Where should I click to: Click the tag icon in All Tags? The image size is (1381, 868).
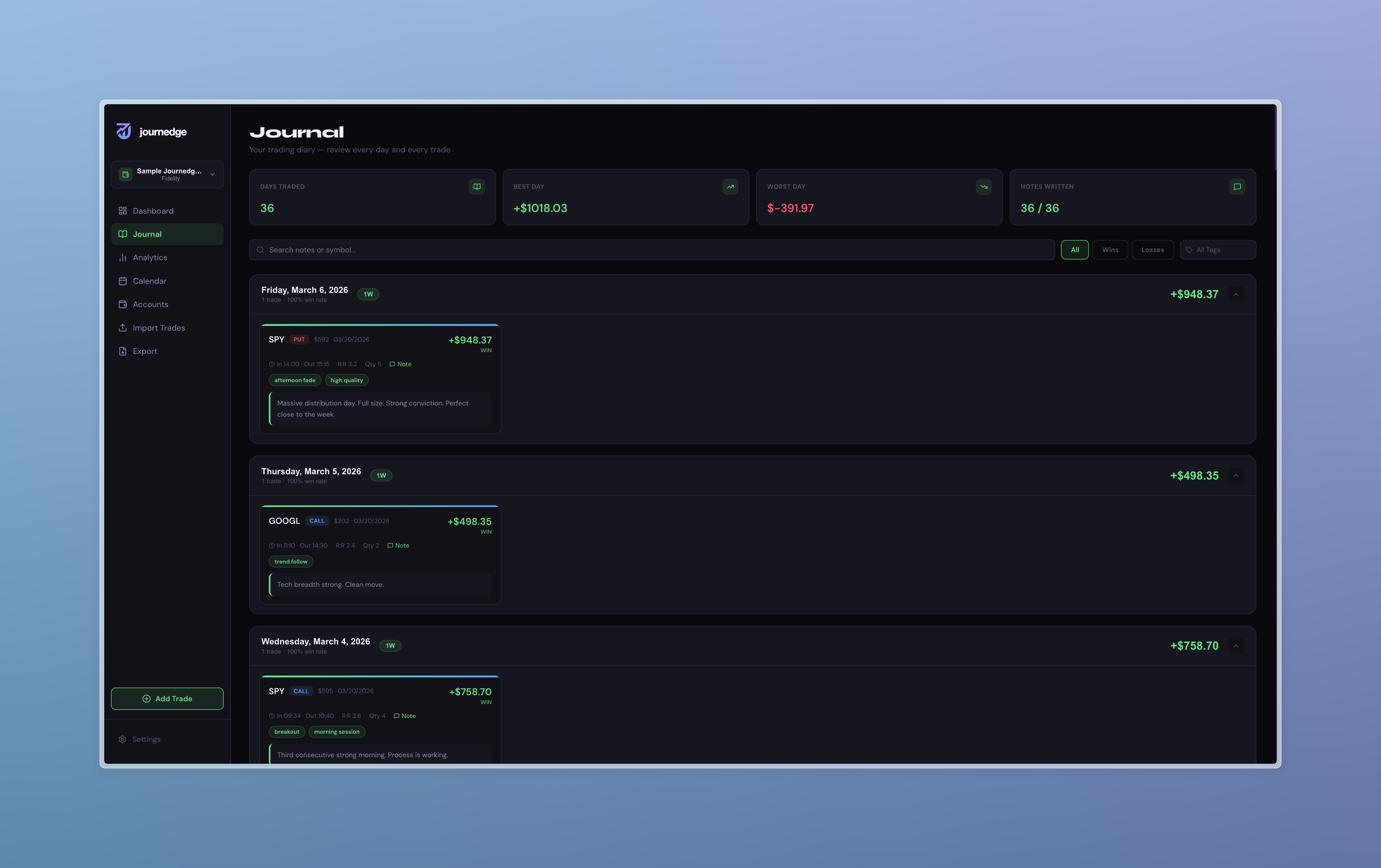pyautogui.click(x=1189, y=250)
